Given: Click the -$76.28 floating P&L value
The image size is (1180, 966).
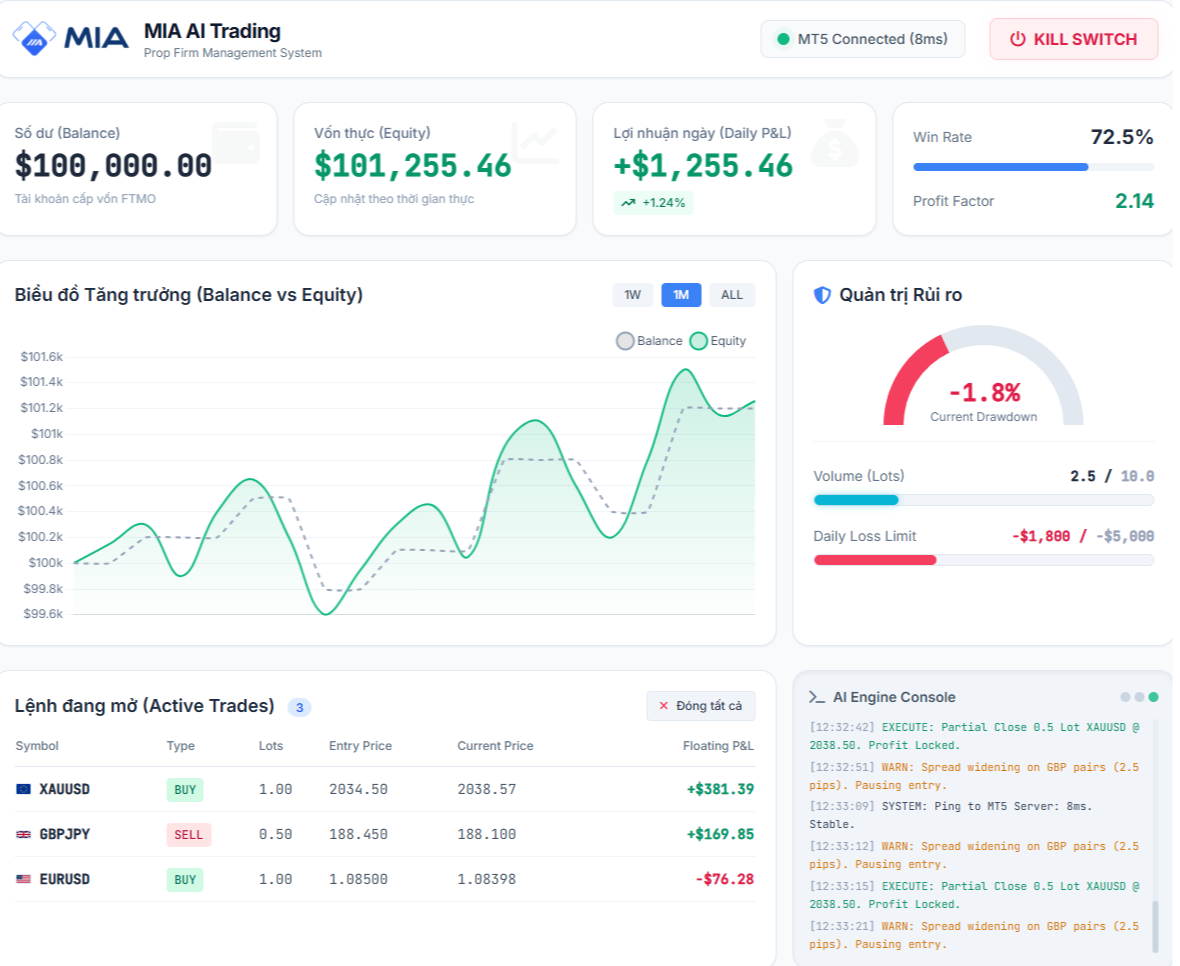Looking at the screenshot, I should 725,879.
